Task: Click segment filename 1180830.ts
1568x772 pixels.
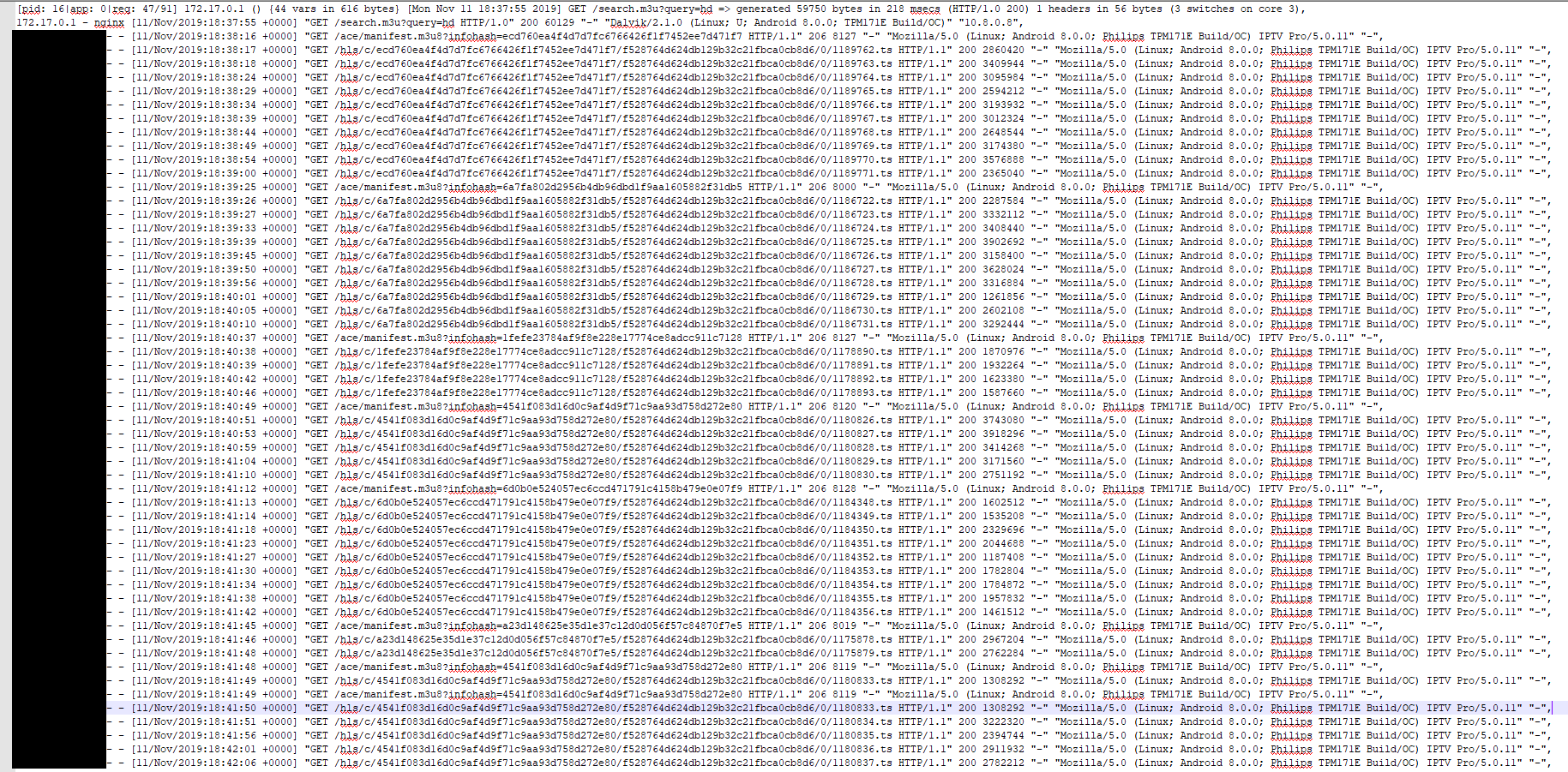Action: (862, 475)
